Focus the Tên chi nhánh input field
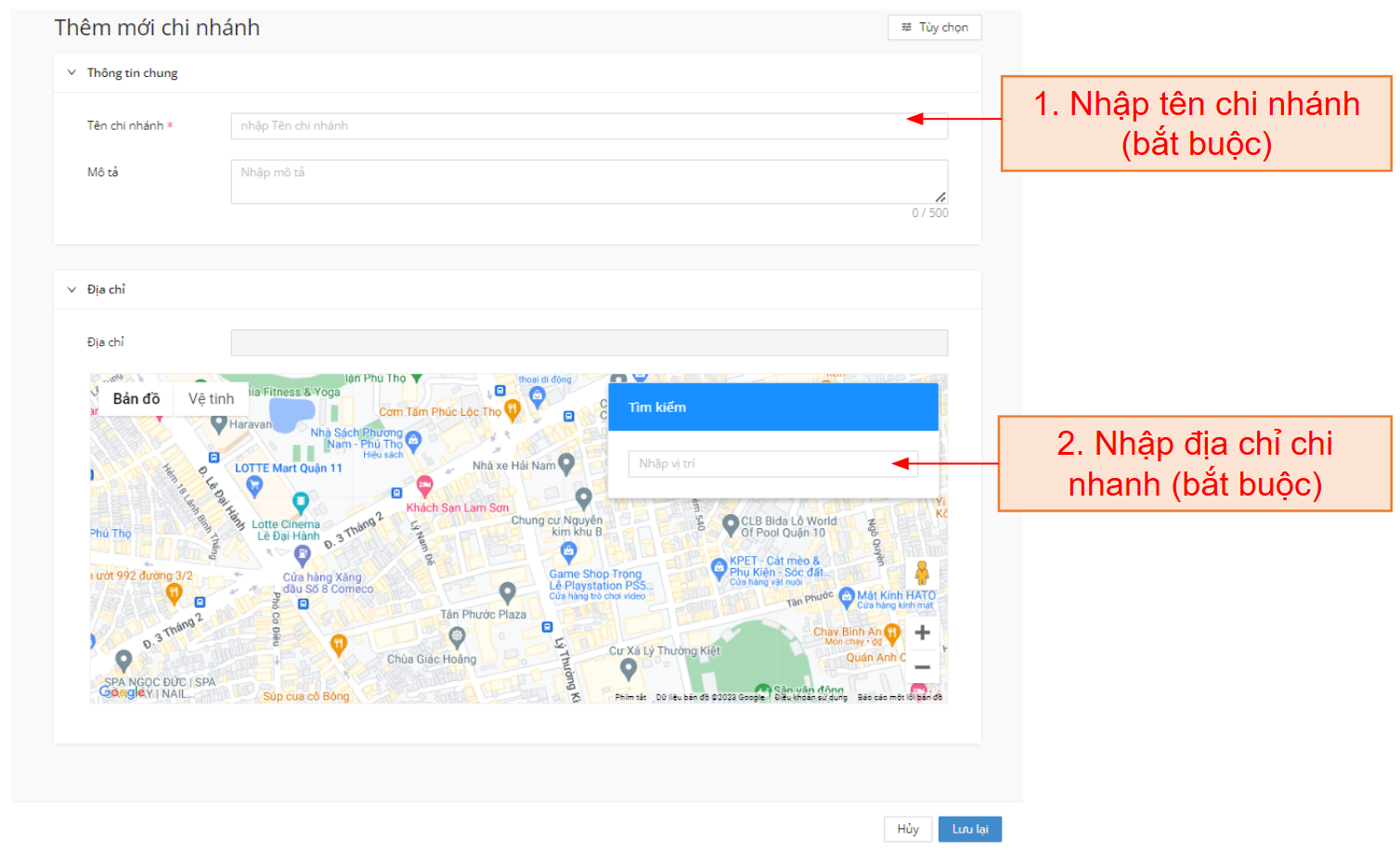The image size is (1400, 852). click(x=589, y=126)
